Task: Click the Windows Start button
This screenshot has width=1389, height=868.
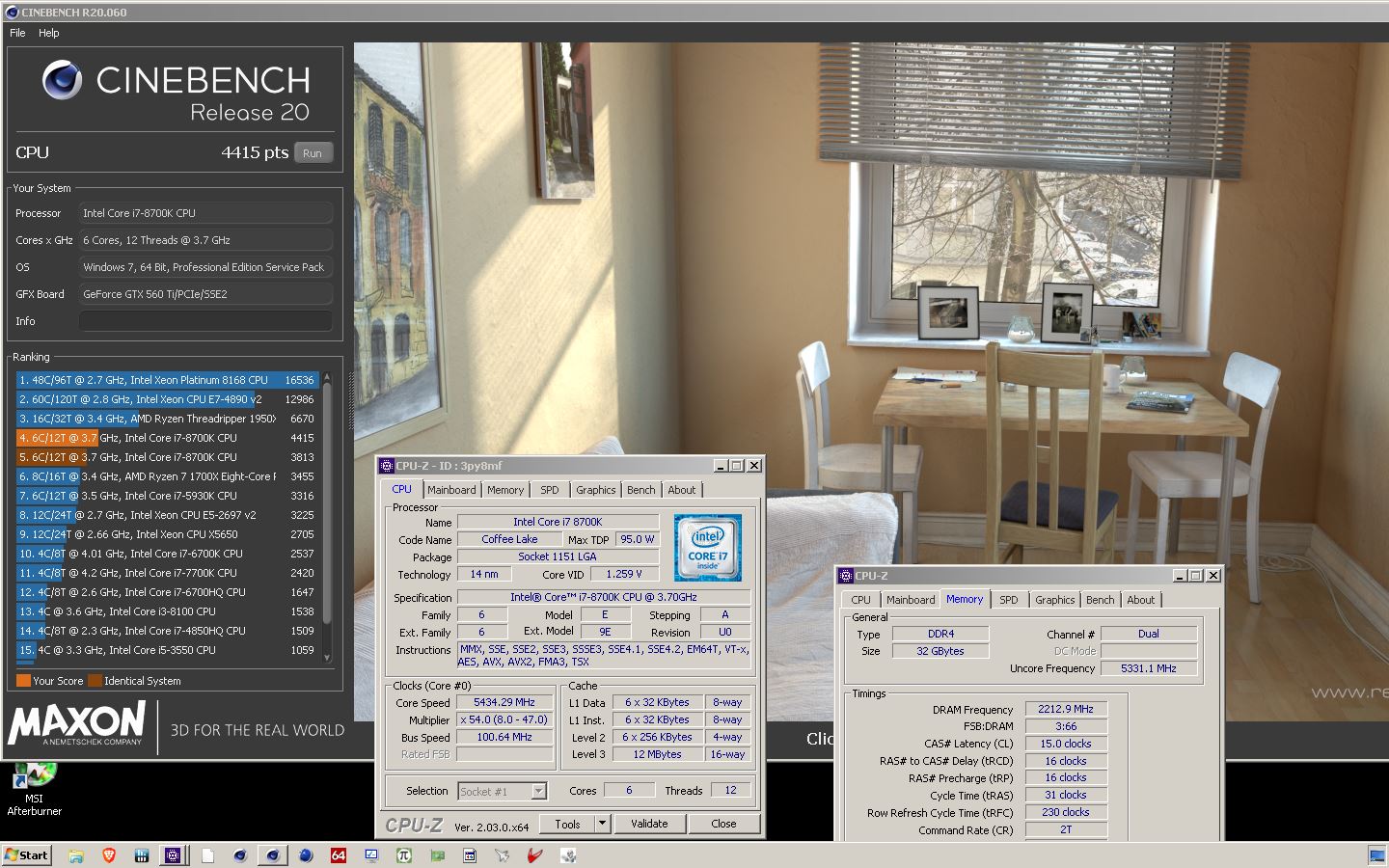Action: tap(26, 855)
